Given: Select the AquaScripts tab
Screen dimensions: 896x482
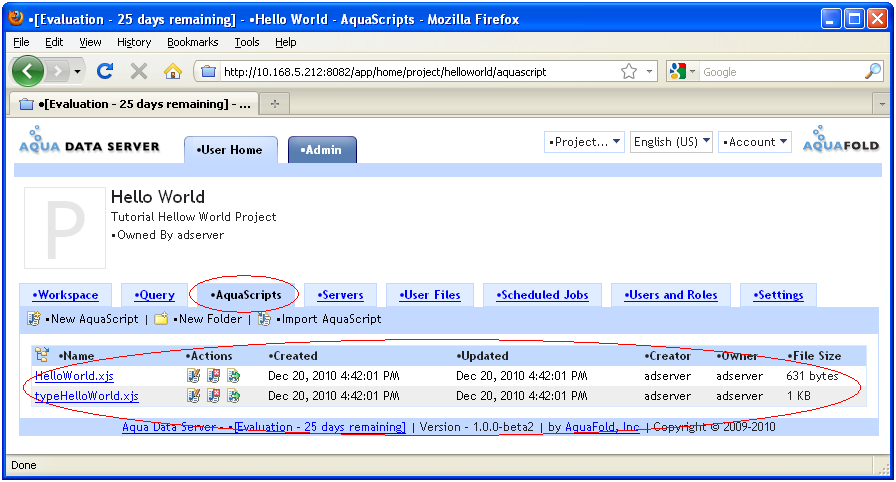Looking at the screenshot, I should pos(246,295).
